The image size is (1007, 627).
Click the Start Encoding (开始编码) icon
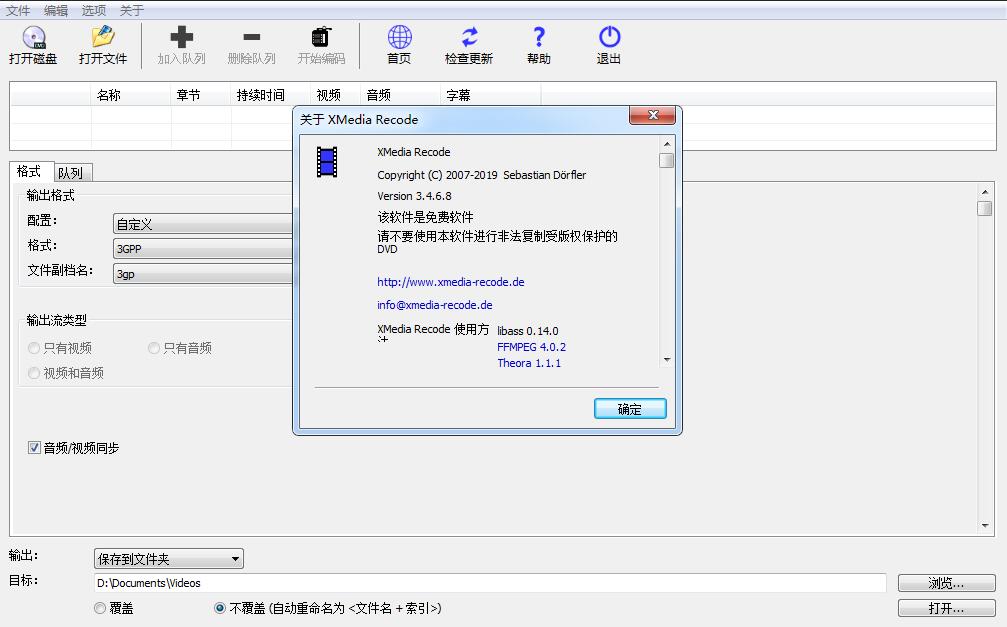click(321, 37)
